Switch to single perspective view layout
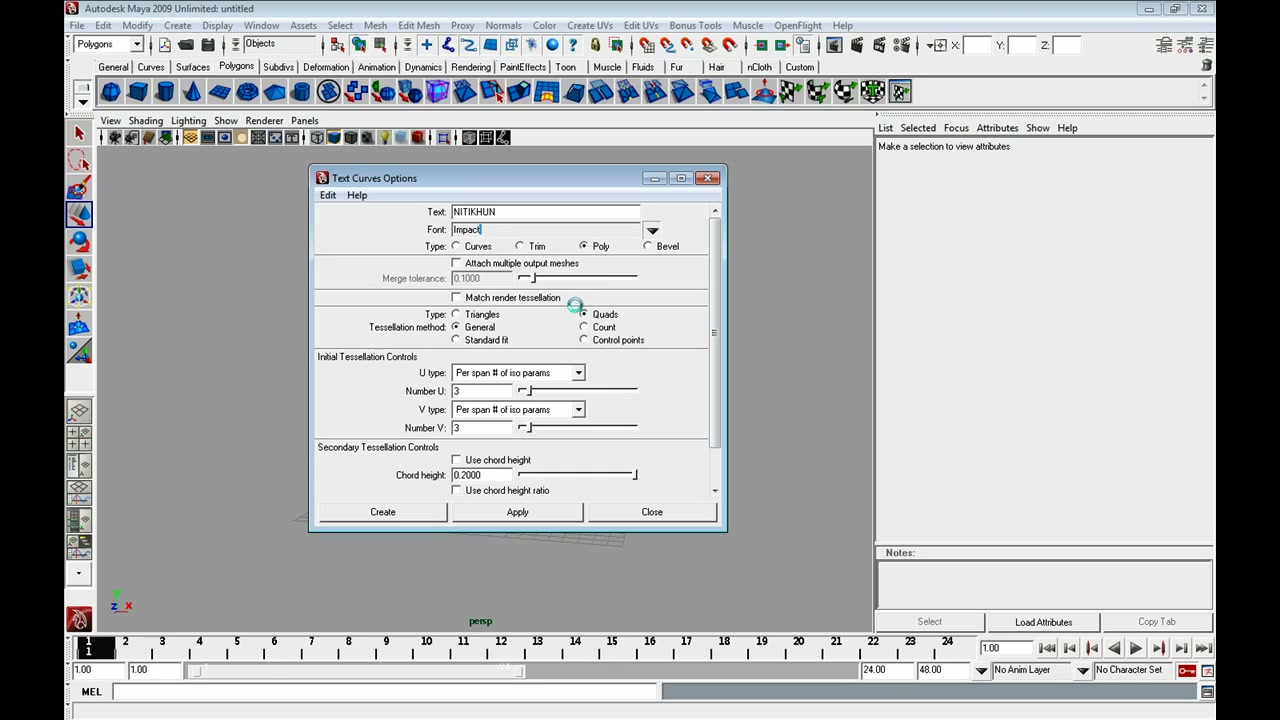The height and width of the screenshot is (720, 1280). tap(79, 411)
